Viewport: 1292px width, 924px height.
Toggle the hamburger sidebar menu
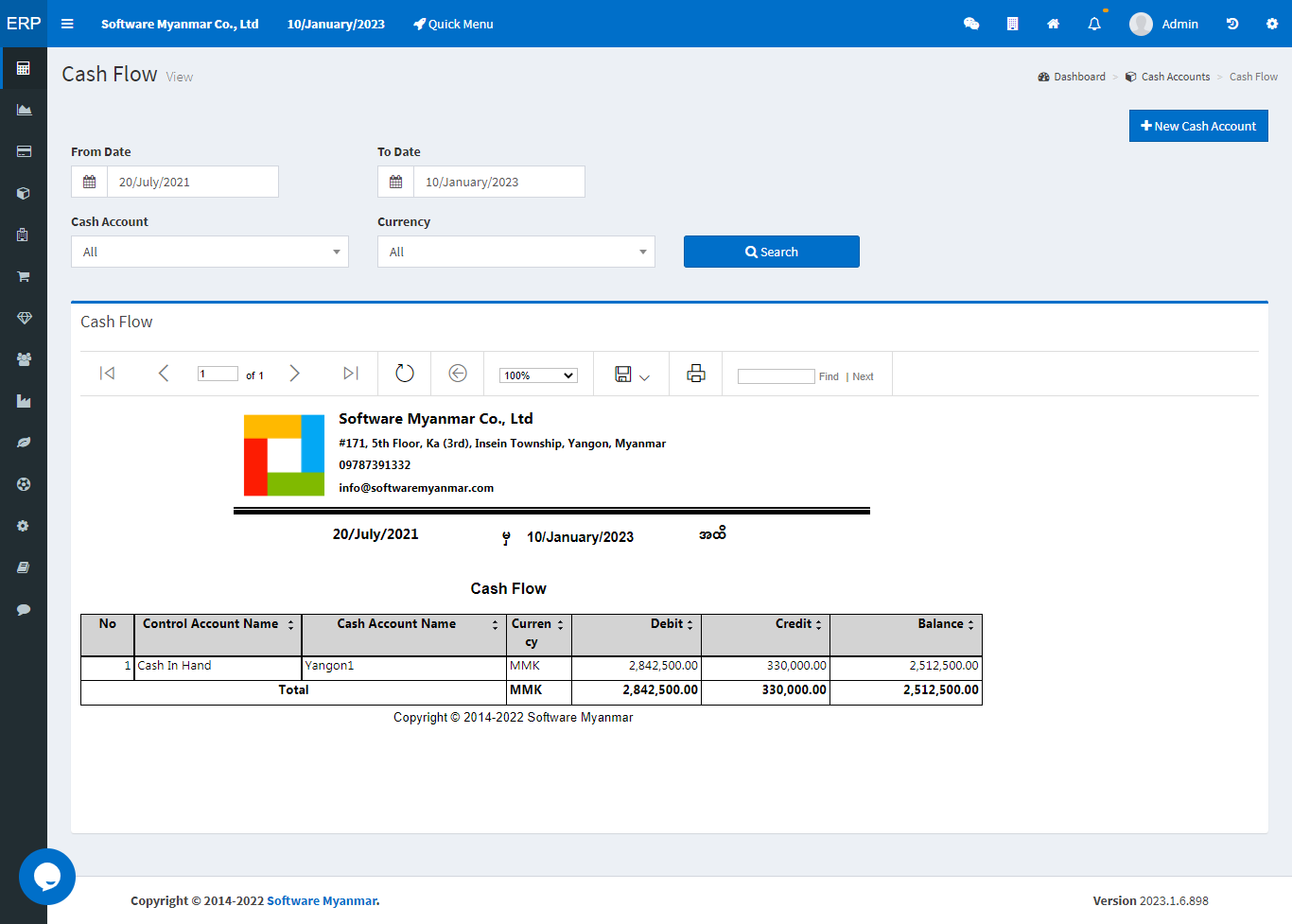67,24
